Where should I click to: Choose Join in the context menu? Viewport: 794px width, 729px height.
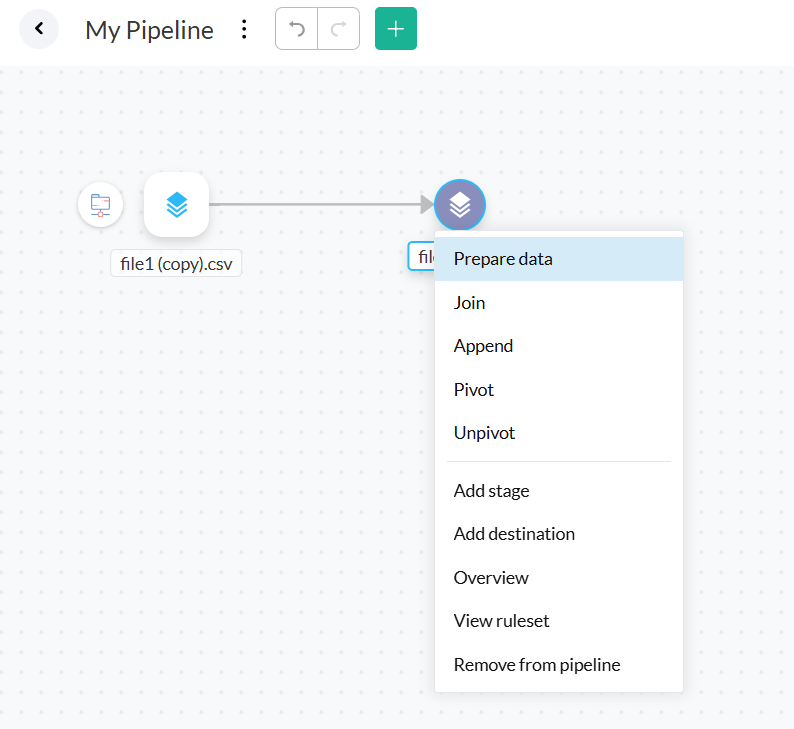470,302
